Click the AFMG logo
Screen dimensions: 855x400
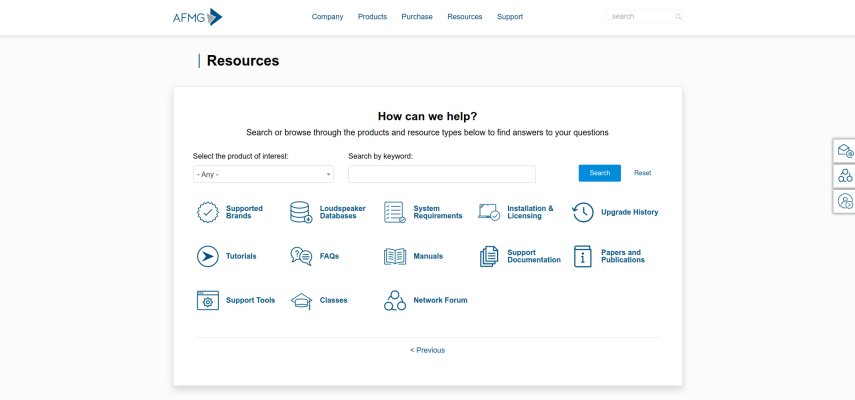[197, 17]
